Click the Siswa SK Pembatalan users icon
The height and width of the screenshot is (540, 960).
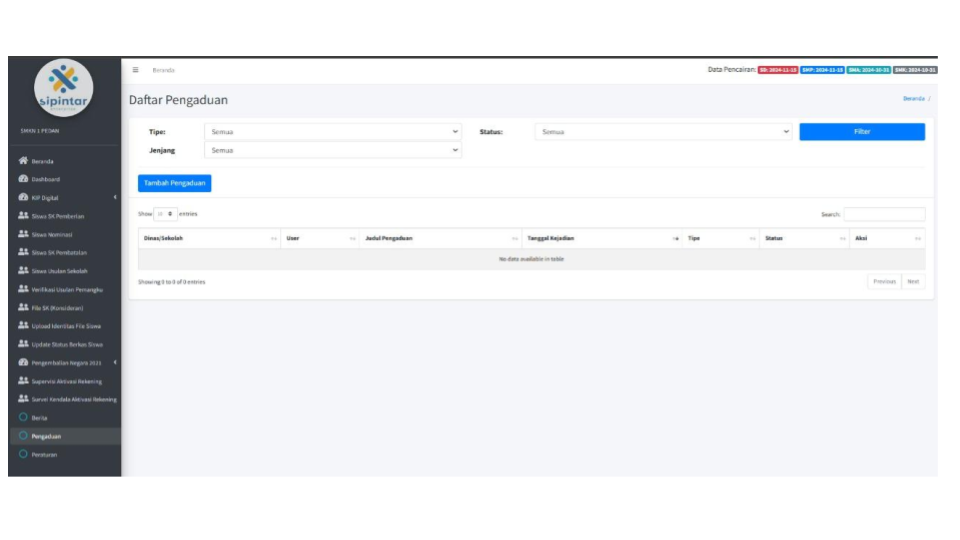tap(23, 252)
